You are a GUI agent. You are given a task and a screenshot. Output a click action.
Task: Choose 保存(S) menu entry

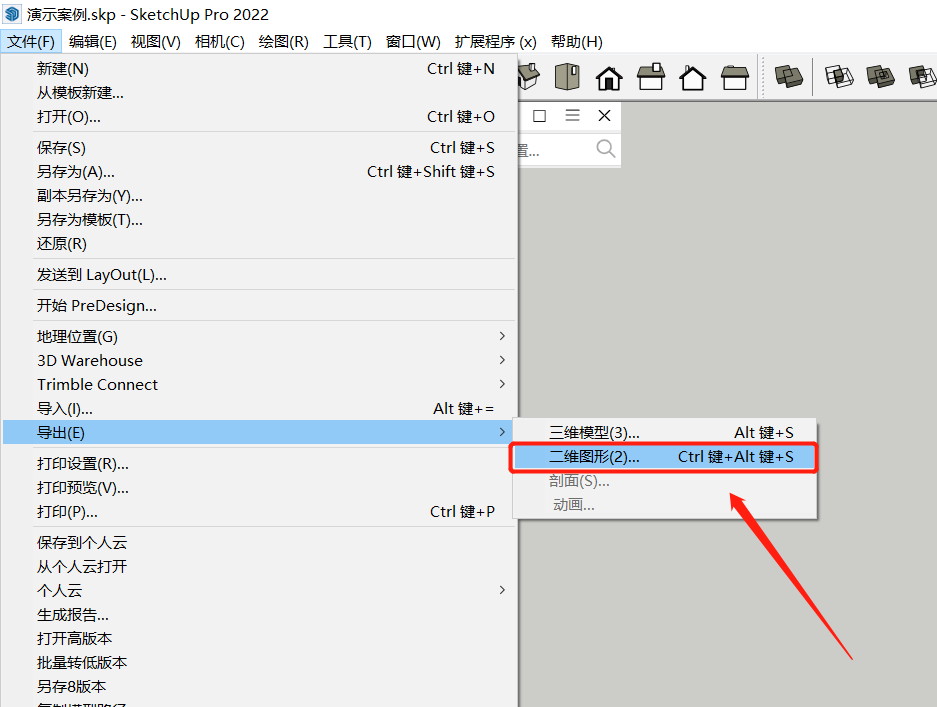tap(259, 148)
